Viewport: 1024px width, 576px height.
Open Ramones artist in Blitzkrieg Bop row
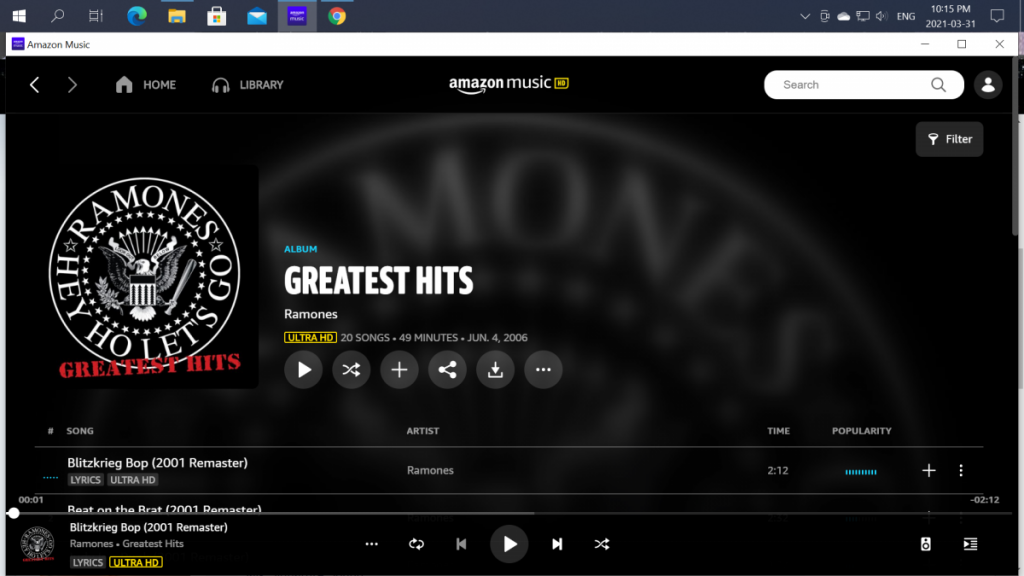point(430,470)
